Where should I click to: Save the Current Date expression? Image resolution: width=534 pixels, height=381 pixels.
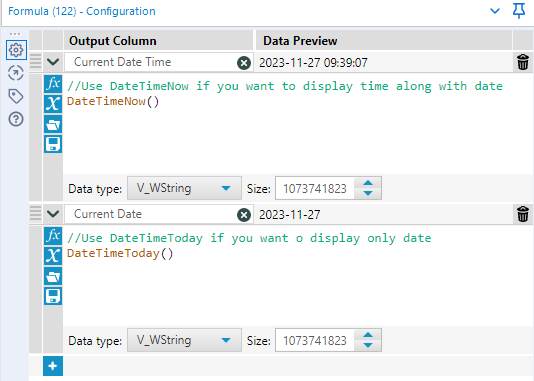click(53, 296)
